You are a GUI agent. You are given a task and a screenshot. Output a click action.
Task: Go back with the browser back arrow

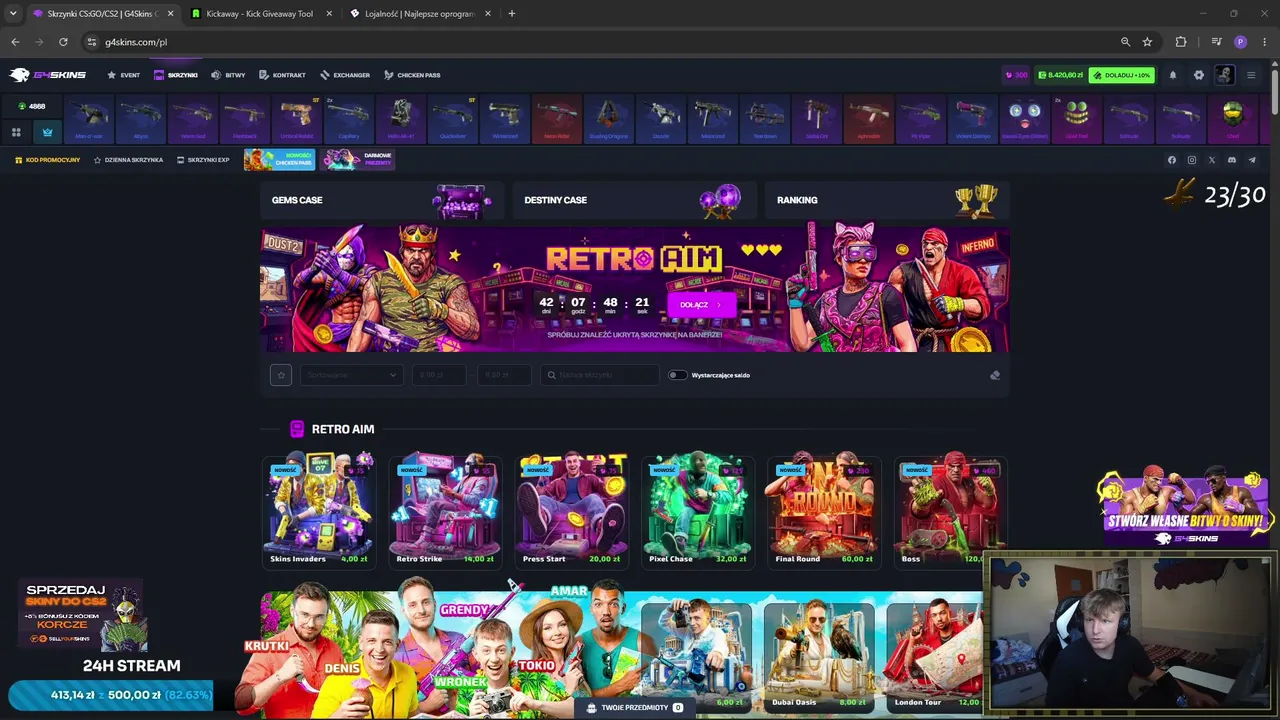[x=15, y=42]
